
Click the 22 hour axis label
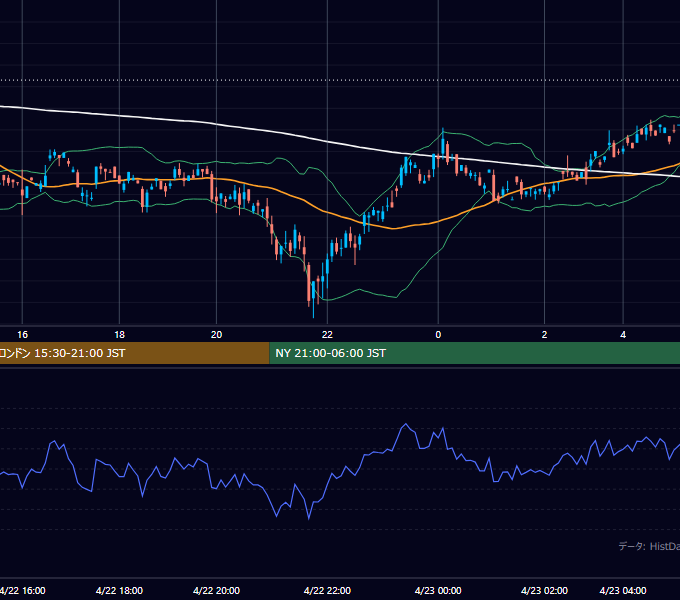(x=327, y=335)
